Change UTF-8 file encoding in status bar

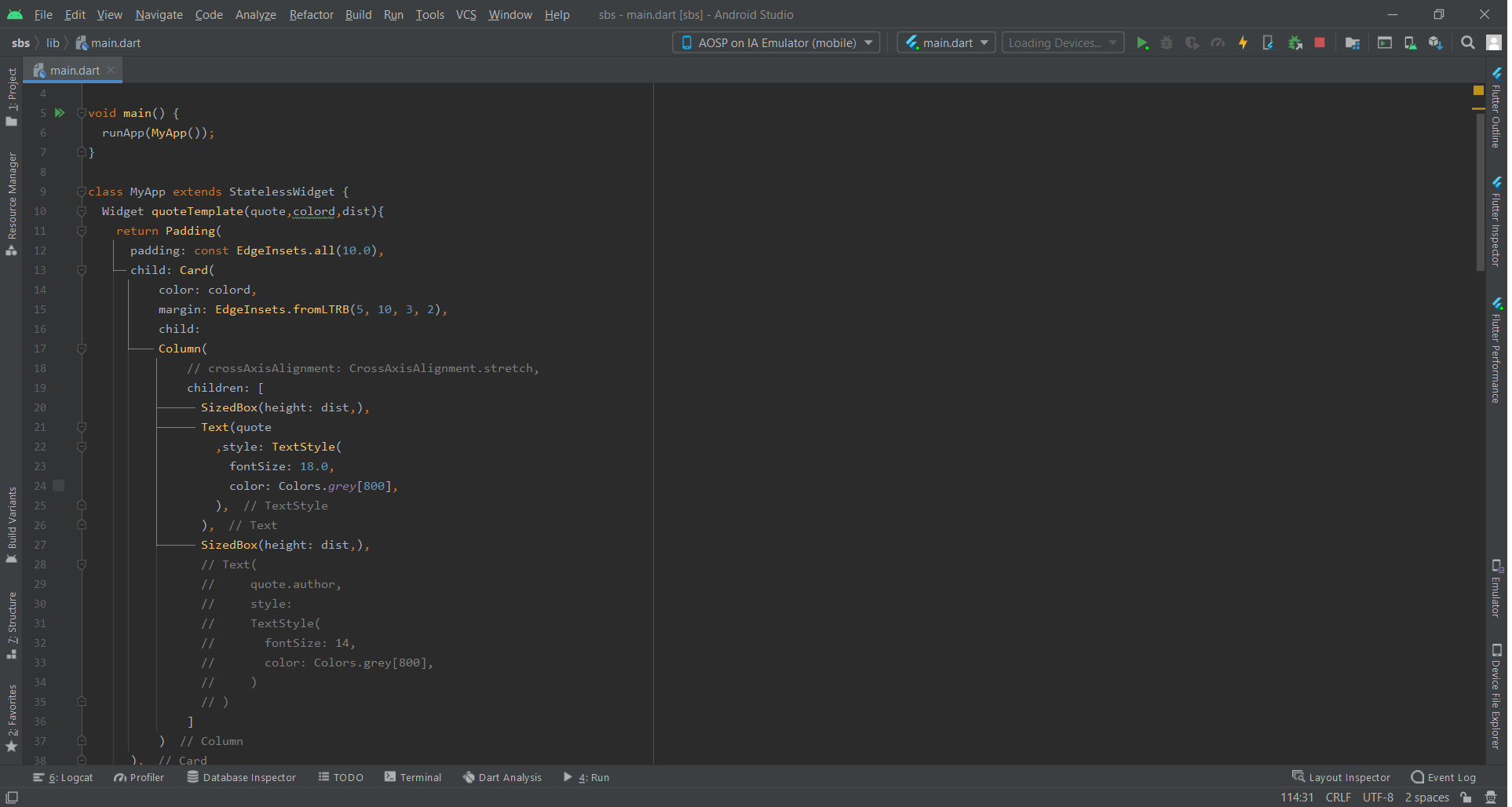(x=1378, y=798)
